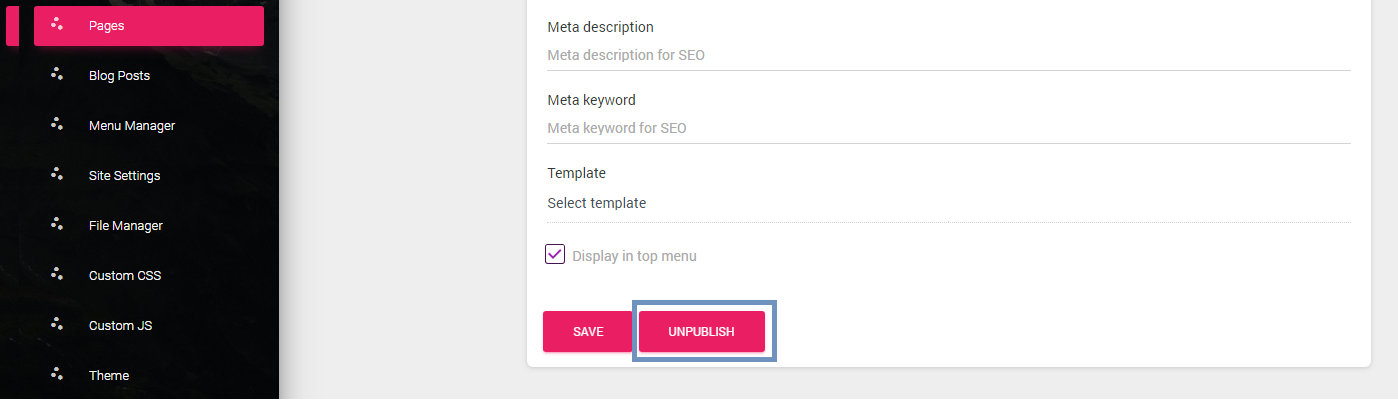Click the Unpublish button
Image resolution: width=1398 pixels, height=400 pixels.
702,332
